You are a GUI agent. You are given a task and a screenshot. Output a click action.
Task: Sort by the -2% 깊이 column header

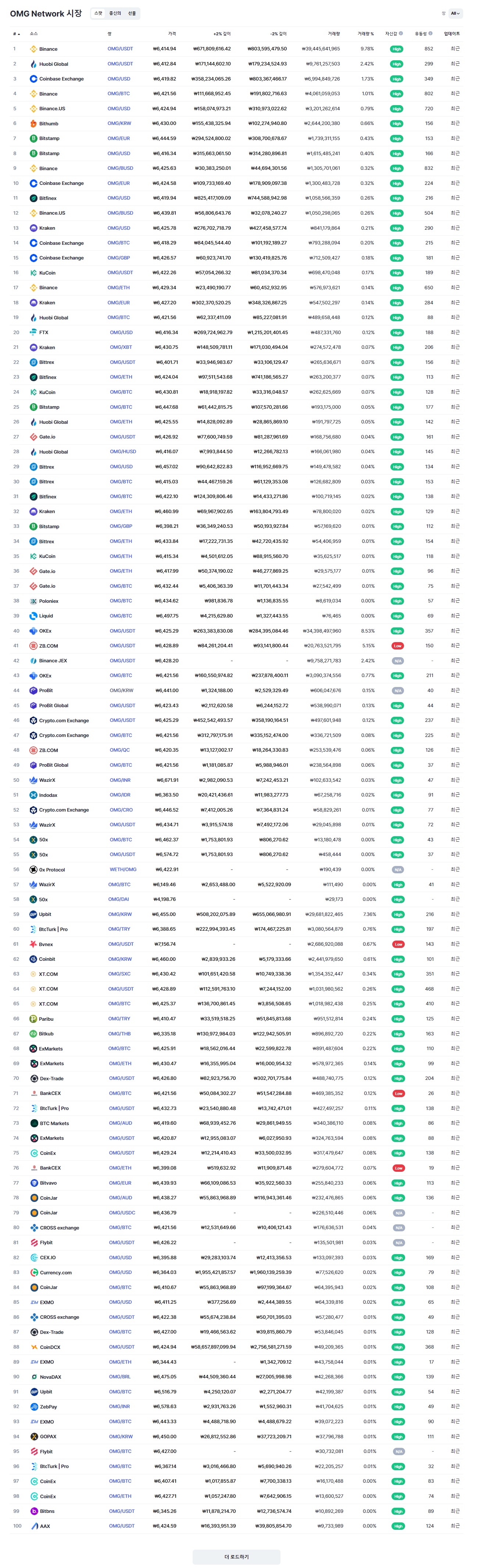(x=278, y=33)
